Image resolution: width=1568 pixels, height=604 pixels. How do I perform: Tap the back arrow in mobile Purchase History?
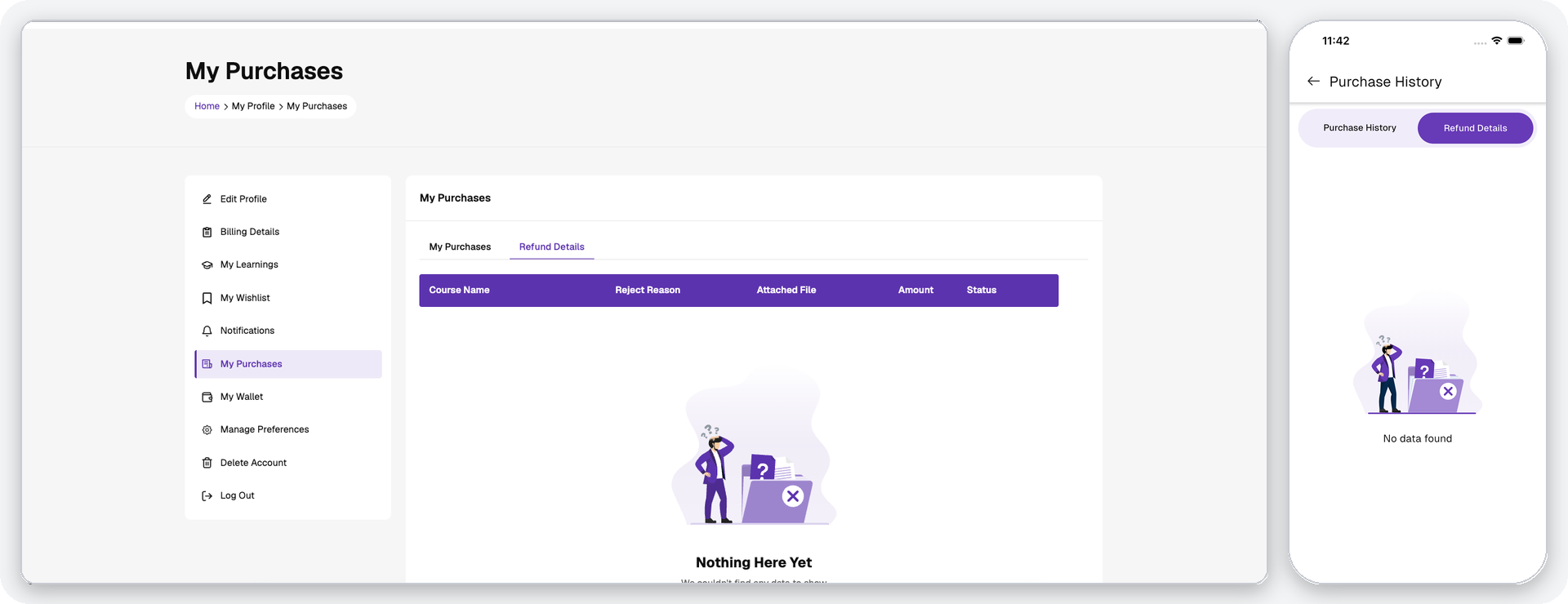[1313, 81]
